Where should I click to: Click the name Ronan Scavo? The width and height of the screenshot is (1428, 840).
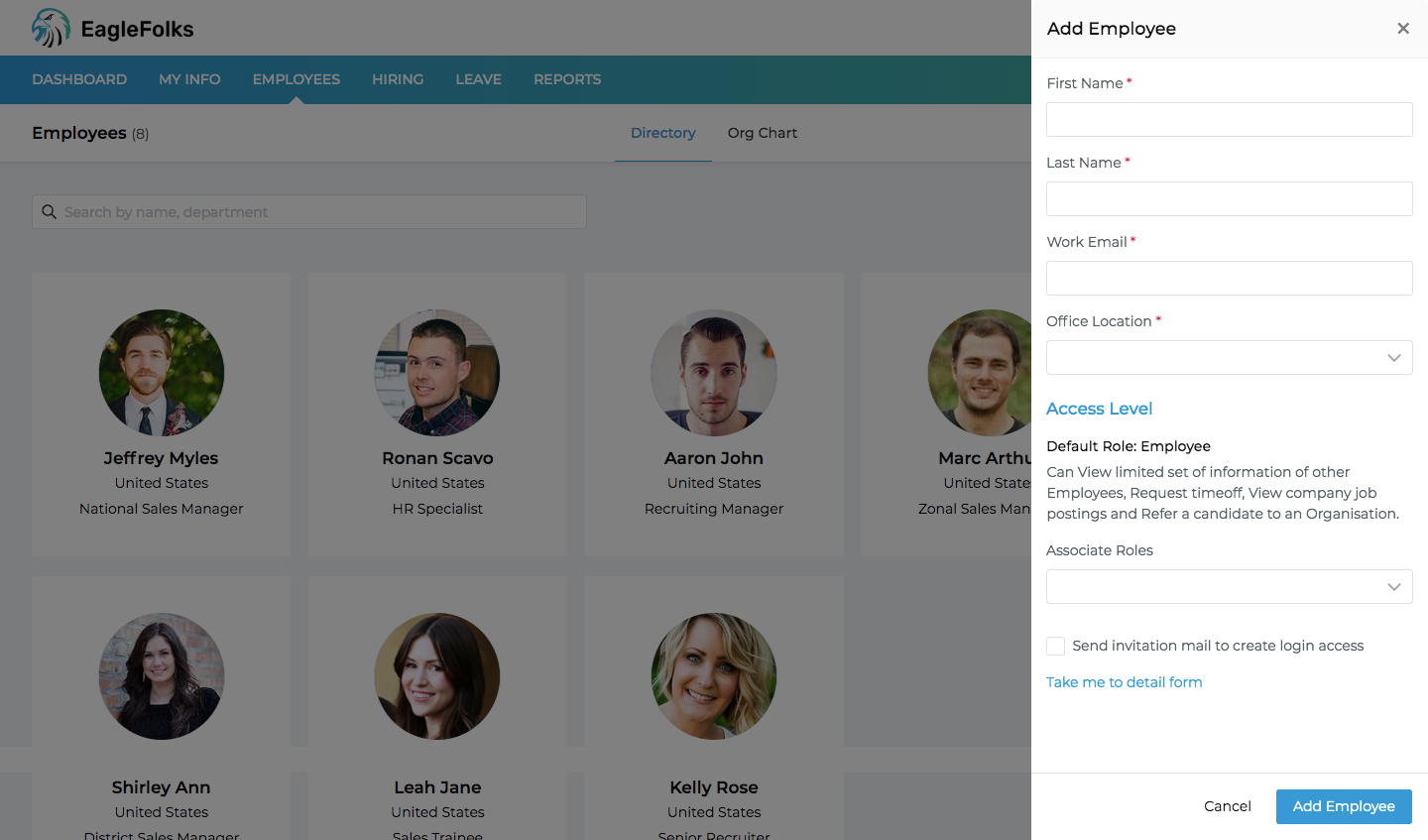pyautogui.click(x=437, y=458)
